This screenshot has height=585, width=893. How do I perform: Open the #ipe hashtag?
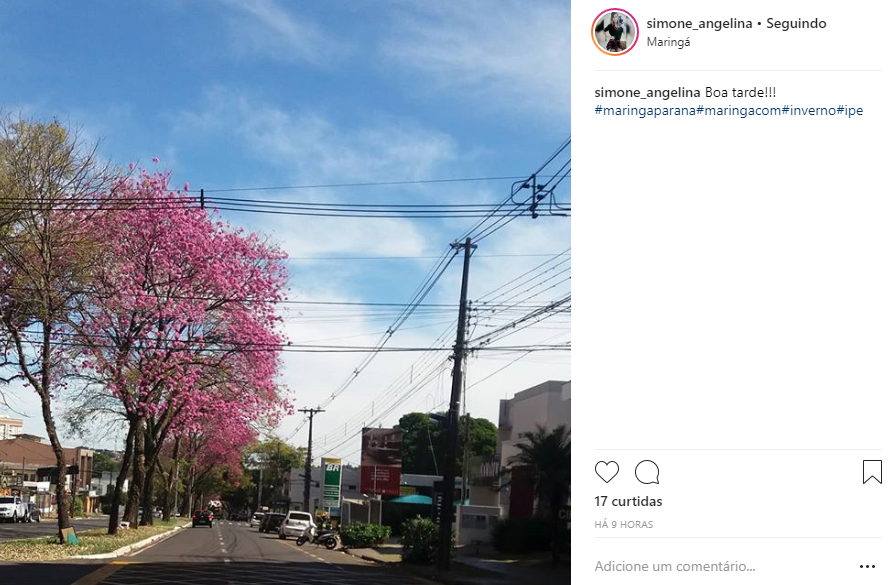(850, 111)
